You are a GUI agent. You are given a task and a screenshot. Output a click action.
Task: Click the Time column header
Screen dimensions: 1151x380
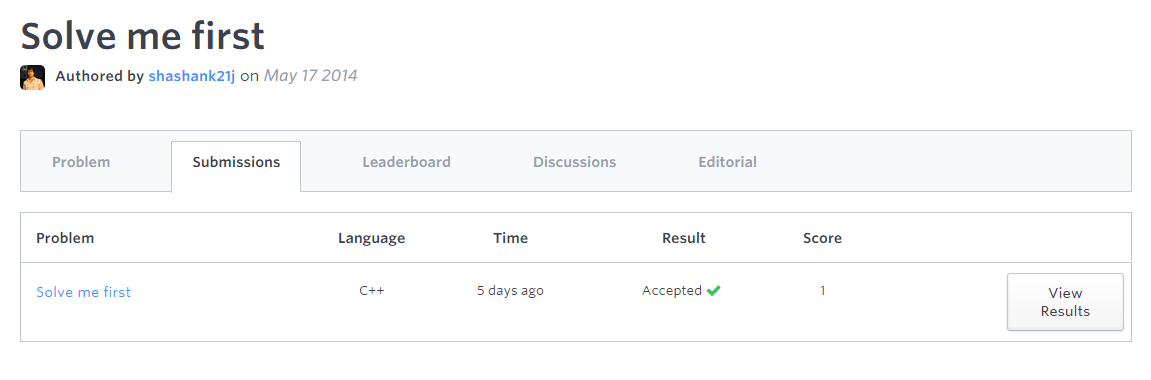(510, 238)
